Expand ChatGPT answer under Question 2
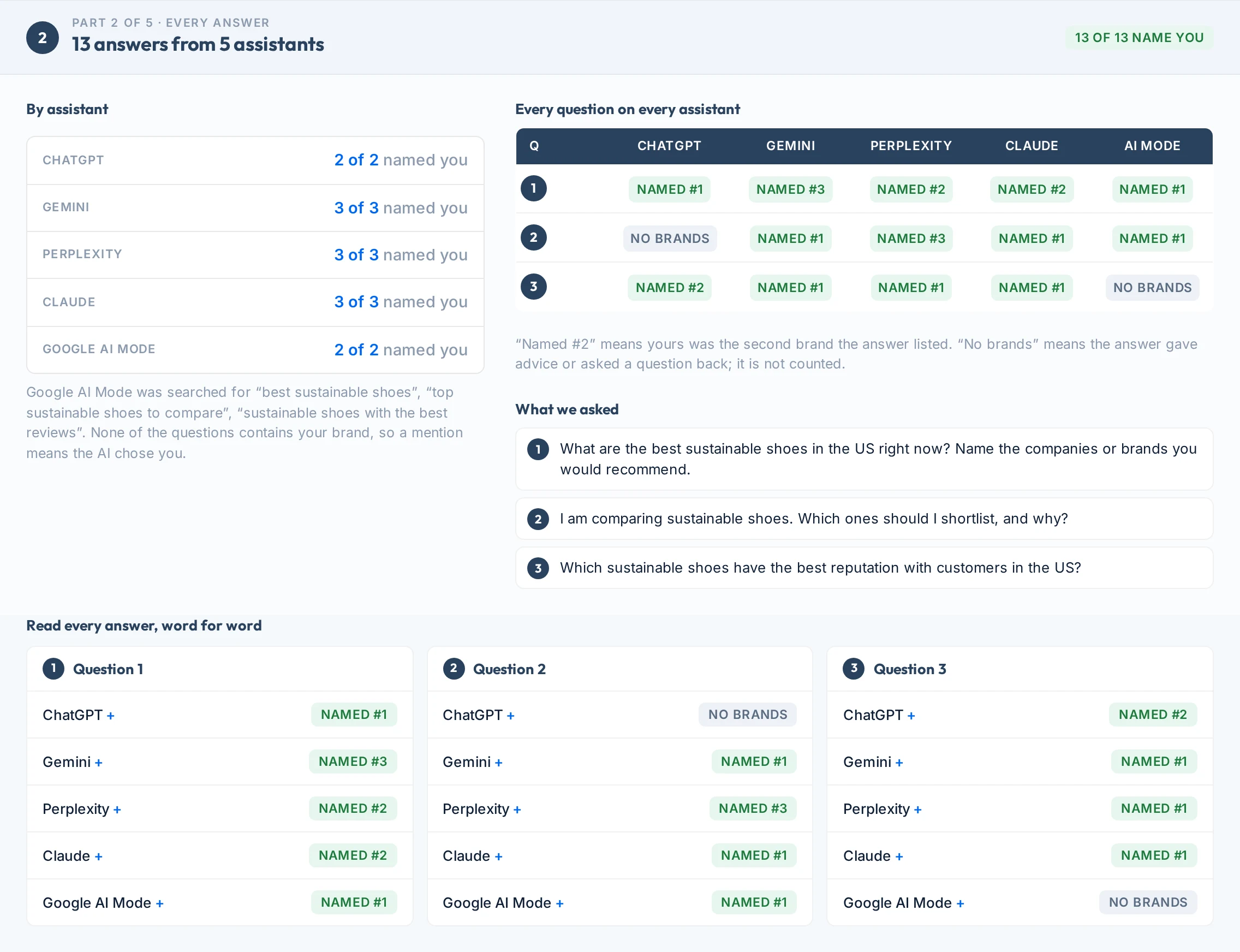Image resolution: width=1240 pixels, height=952 pixels. pos(619,715)
